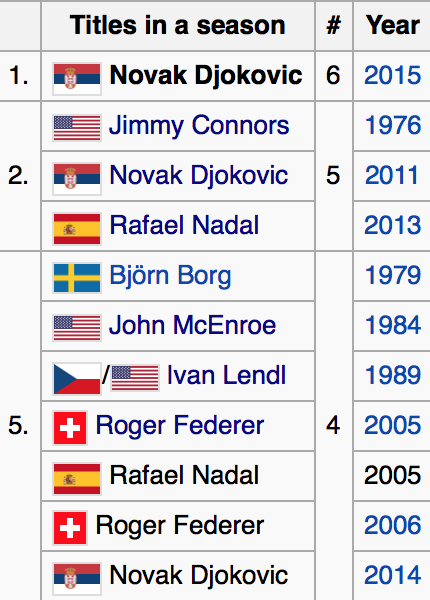Follow the 2011 year link
The width and height of the screenshot is (430, 600).
coord(391,175)
